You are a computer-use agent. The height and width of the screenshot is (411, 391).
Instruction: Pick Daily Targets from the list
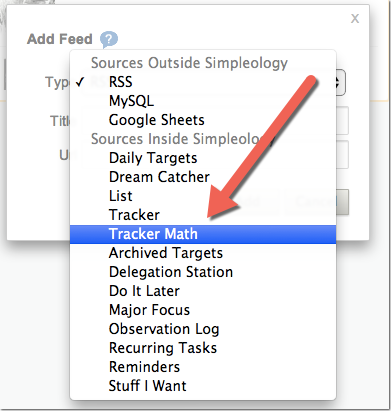(203, 158)
